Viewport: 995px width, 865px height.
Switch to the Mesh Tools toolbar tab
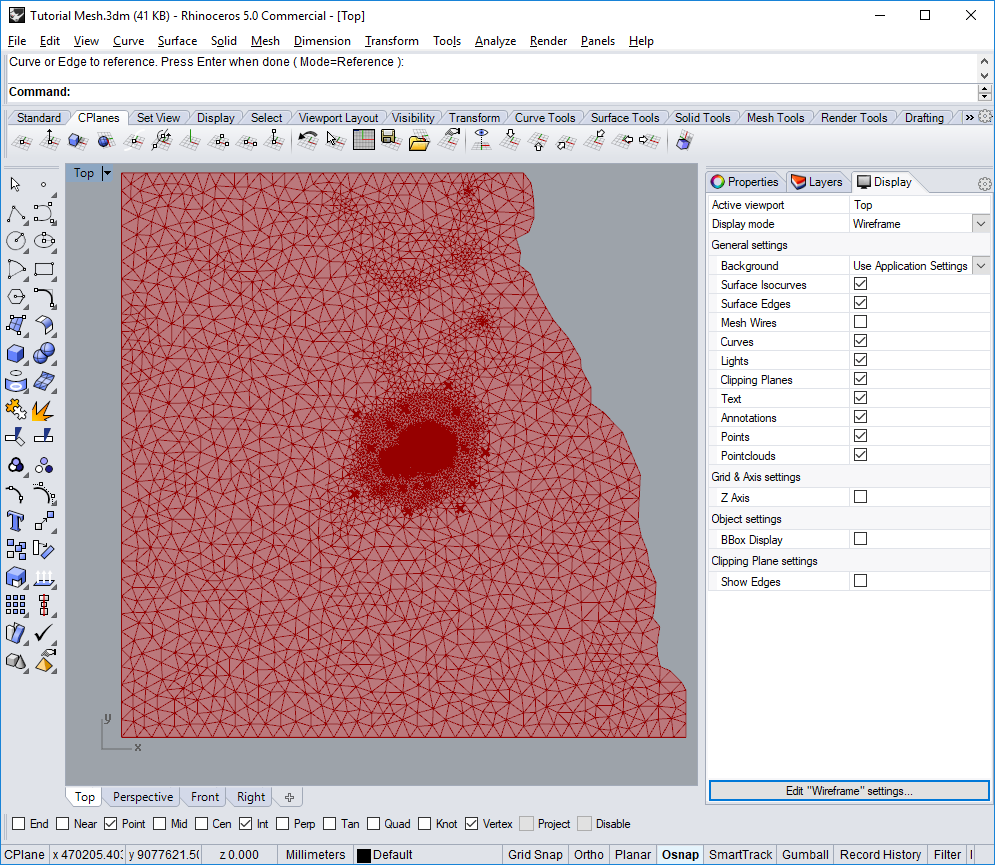775,117
